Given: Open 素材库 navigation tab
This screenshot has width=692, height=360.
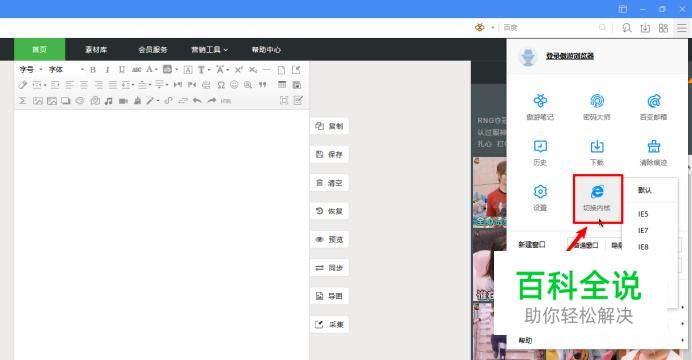Looking at the screenshot, I should pyautogui.click(x=96, y=49).
